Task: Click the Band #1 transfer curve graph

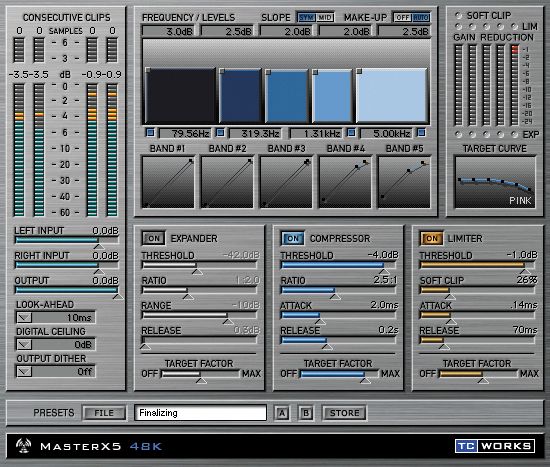Action: (x=168, y=182)
